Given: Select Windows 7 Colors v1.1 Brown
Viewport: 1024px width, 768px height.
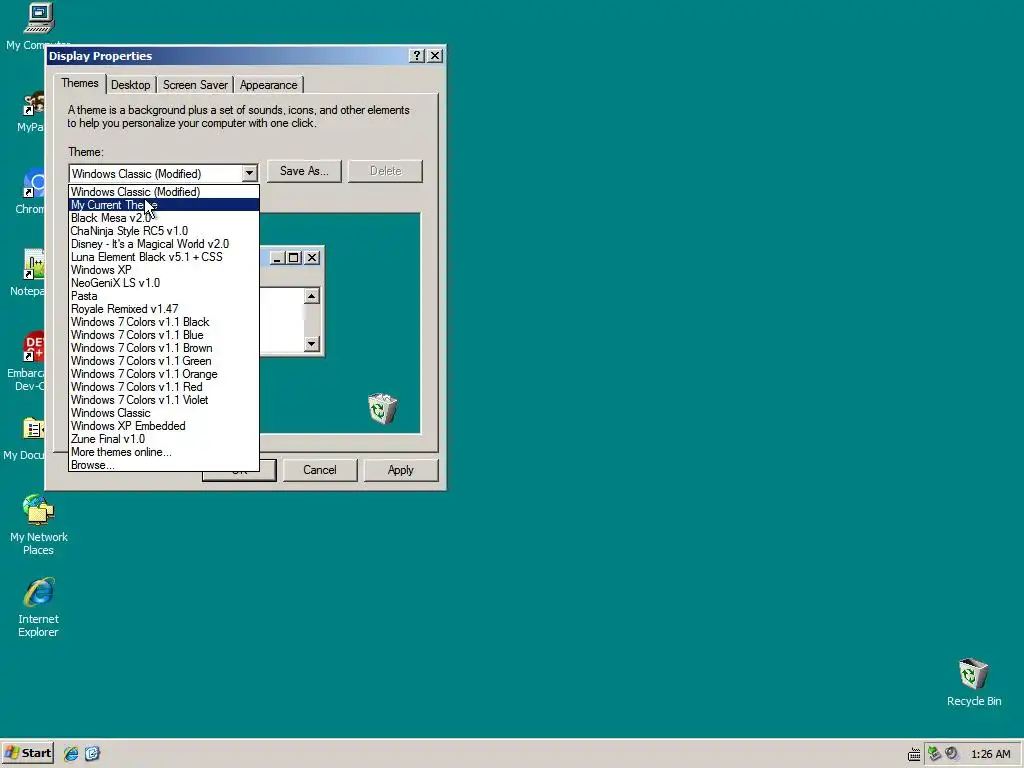Looking at the screenshot, I should pos(164,348).
